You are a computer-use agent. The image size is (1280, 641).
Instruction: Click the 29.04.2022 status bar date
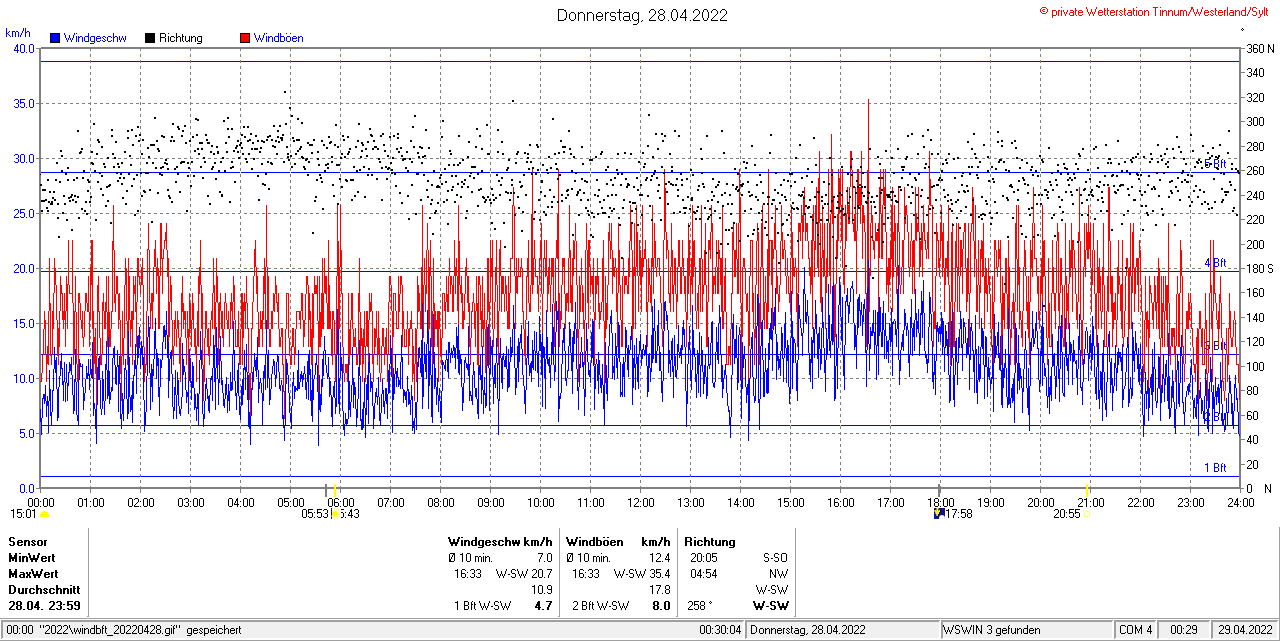pos(1244,630)
